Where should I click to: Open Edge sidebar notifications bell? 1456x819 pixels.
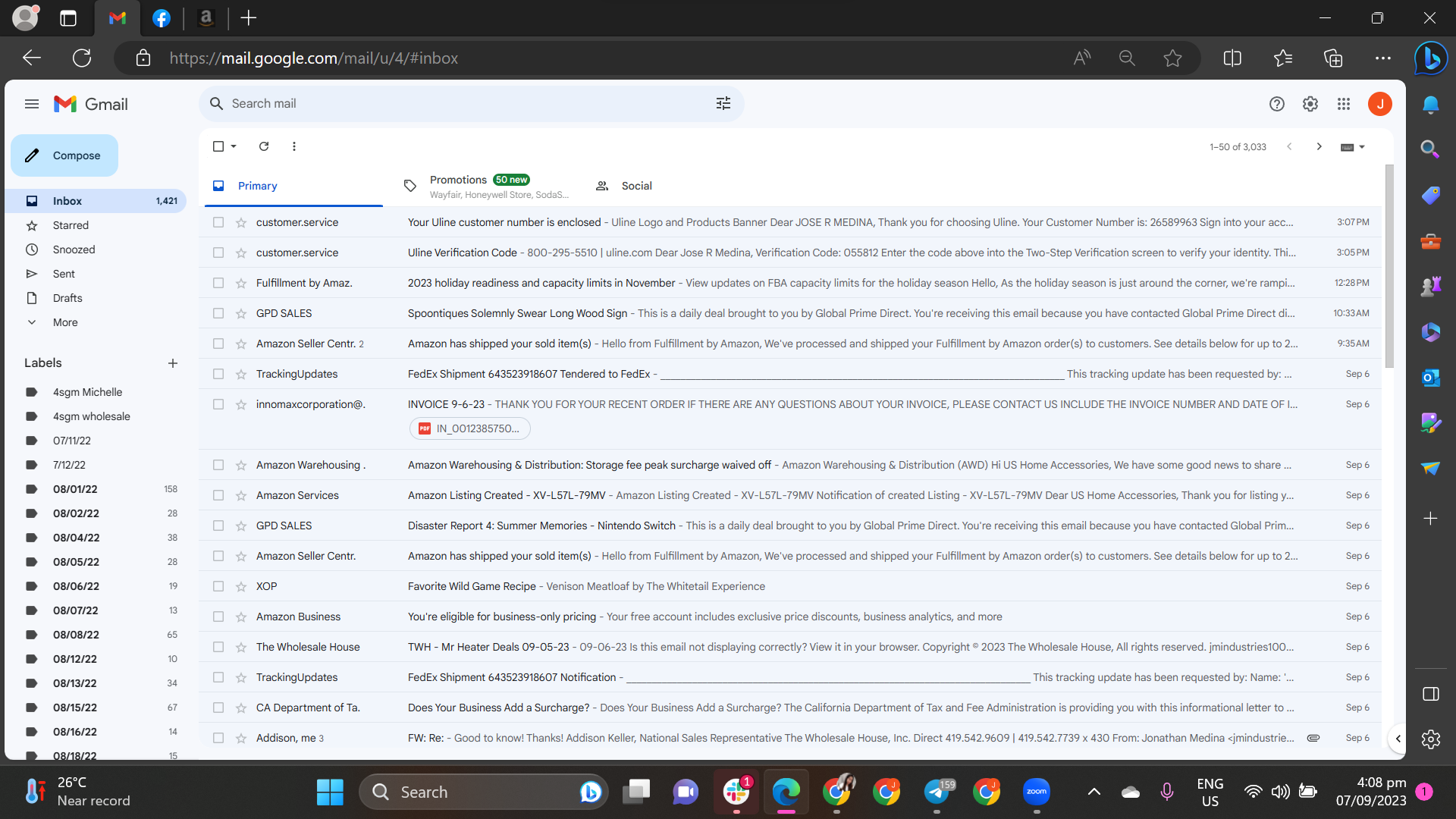1431,105
